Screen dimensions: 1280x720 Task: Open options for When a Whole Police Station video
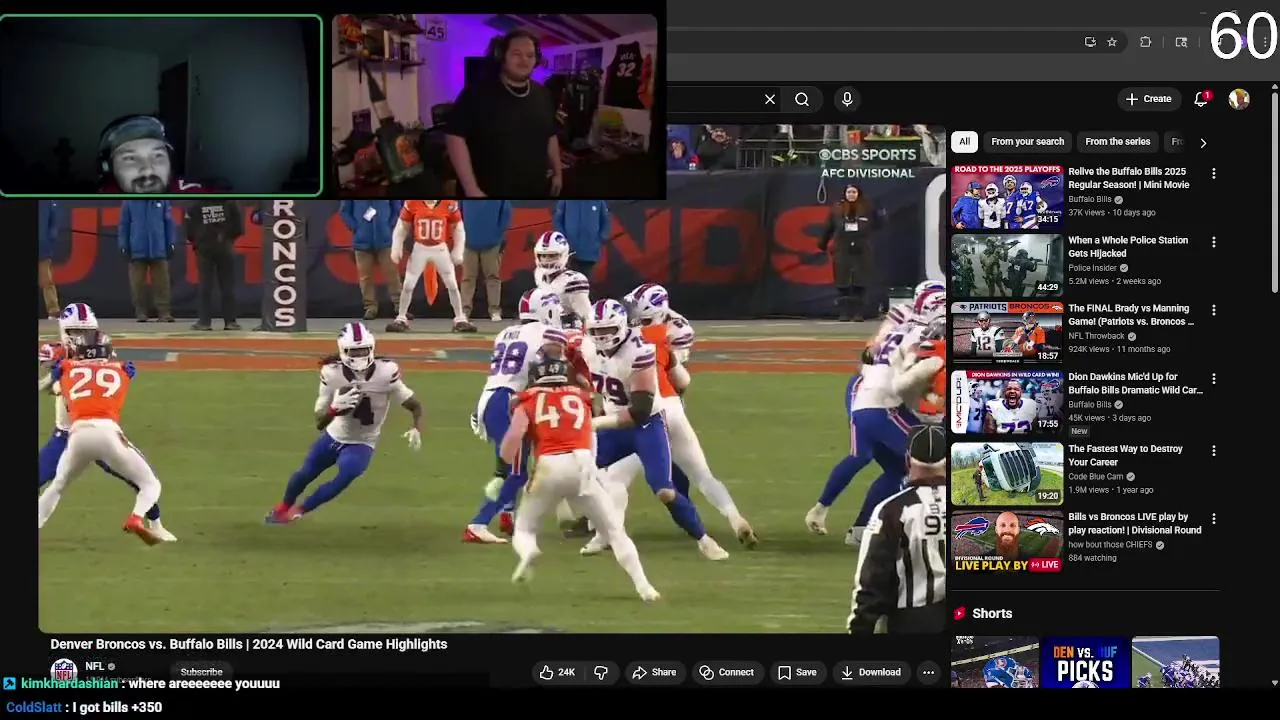(1214, 242)
